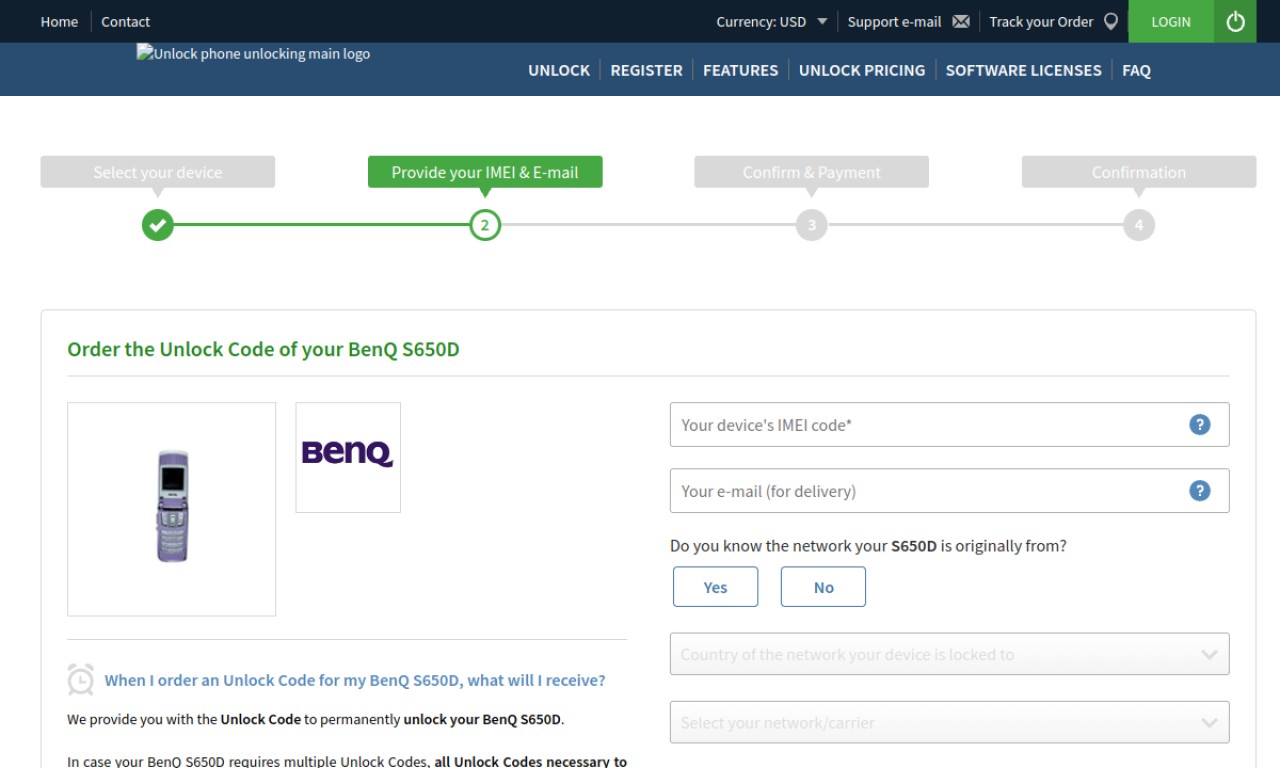Open the UNLOCK menu item
Image resolution: width=1280 pixels, height=768 pixels.
(559, 70)
